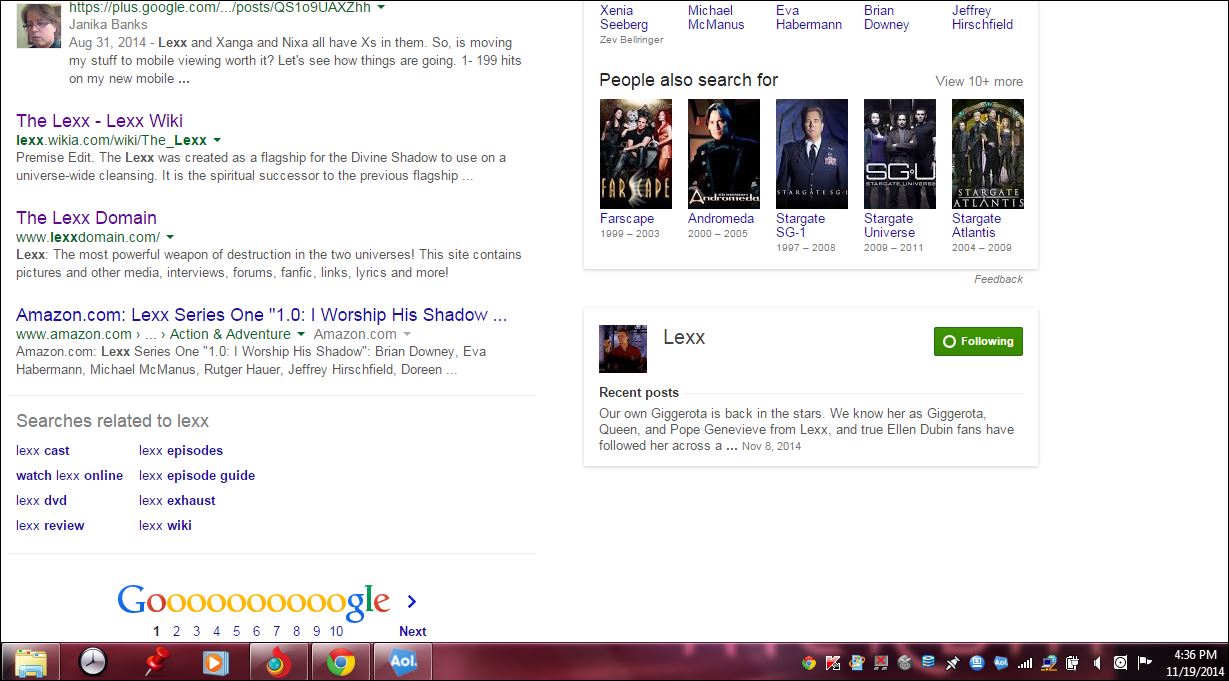Click the grey globe tray icon
The height and width of the screenshot is (681, 1229).
pos(905,663)
